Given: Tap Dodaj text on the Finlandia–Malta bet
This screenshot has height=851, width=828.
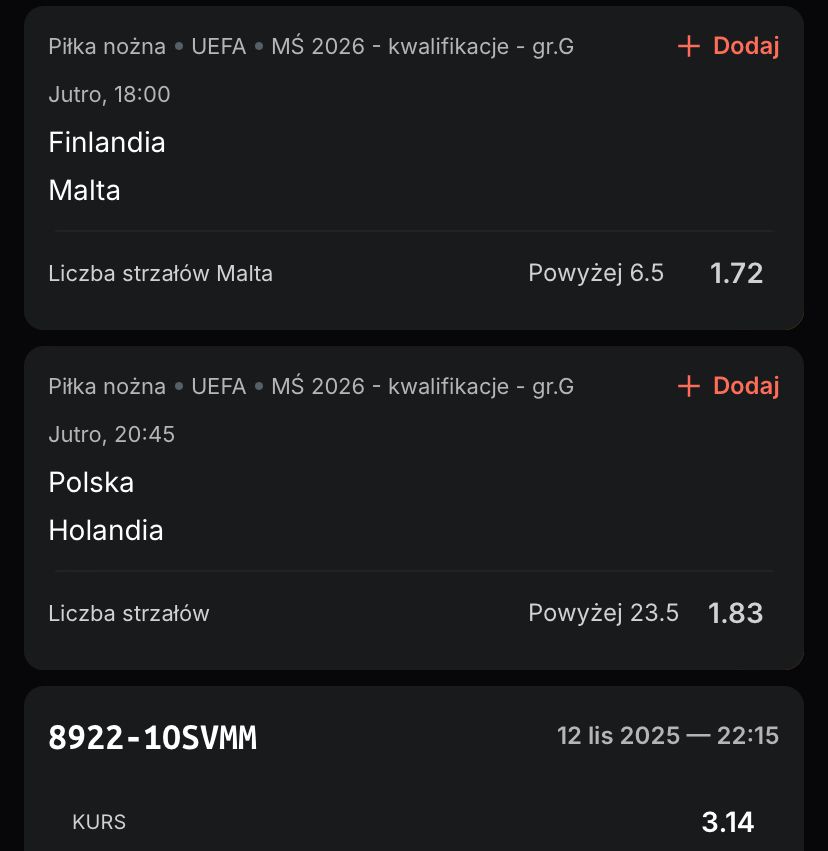Looking at the screenshot, I should 745,46.
